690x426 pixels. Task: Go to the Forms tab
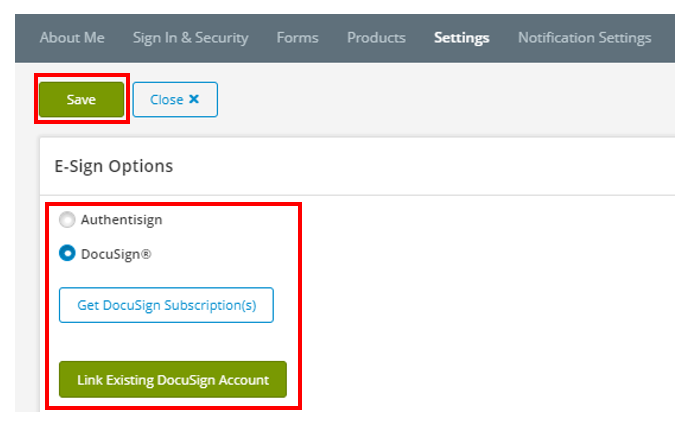[297, 38]
